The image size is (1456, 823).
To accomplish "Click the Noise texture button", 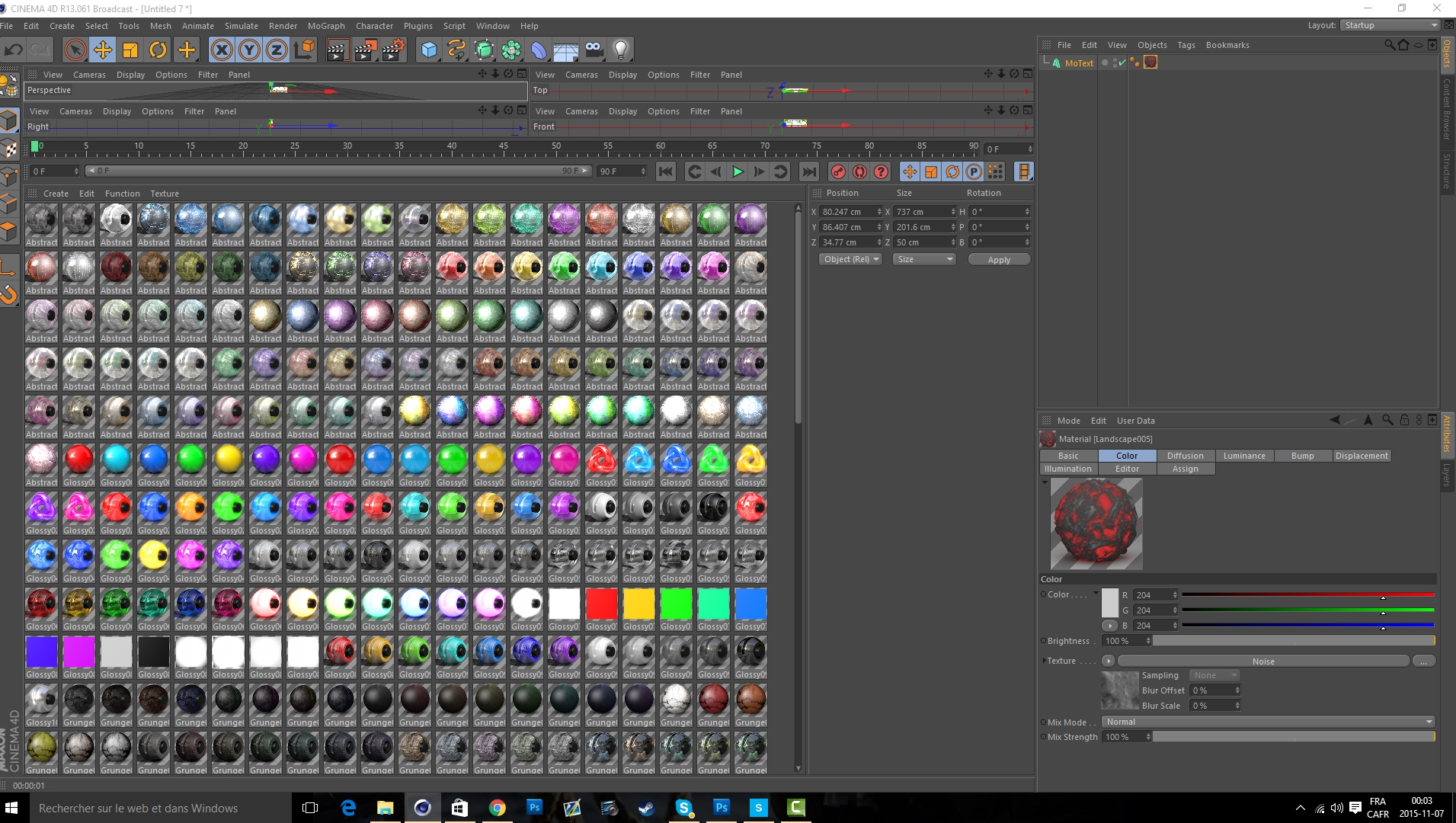I will [1263, 661].
